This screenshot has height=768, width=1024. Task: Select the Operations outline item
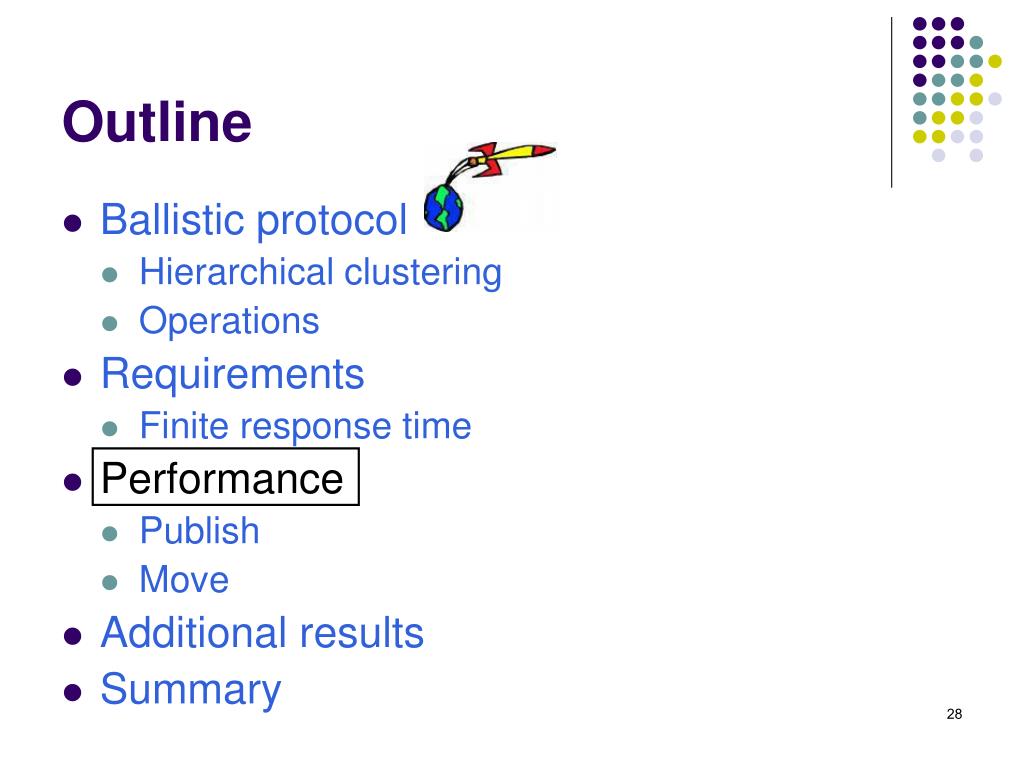pyautogui.click(x=229, y=321)
